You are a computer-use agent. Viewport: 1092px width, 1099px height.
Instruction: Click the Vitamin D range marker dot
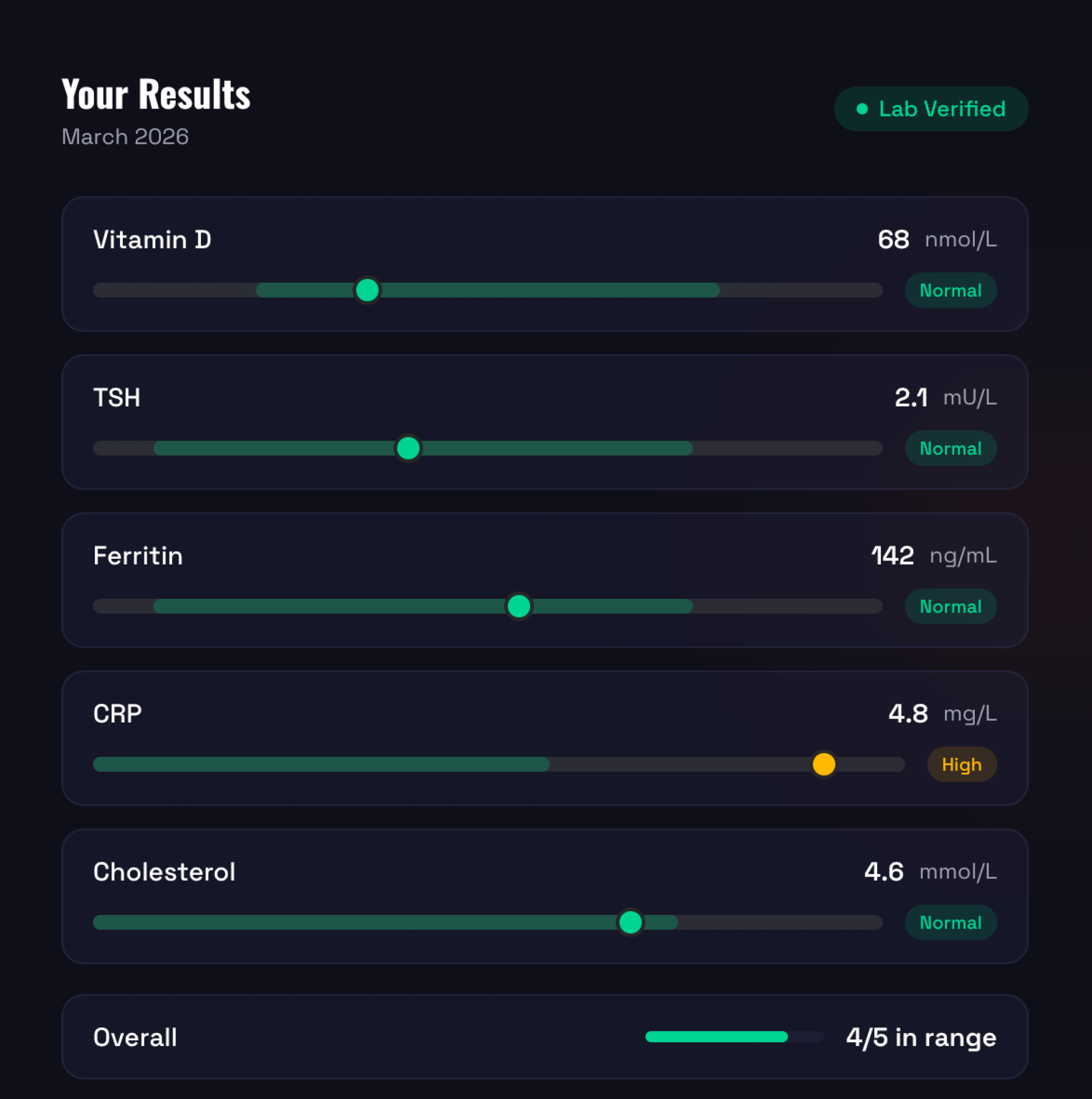(367, 290)
